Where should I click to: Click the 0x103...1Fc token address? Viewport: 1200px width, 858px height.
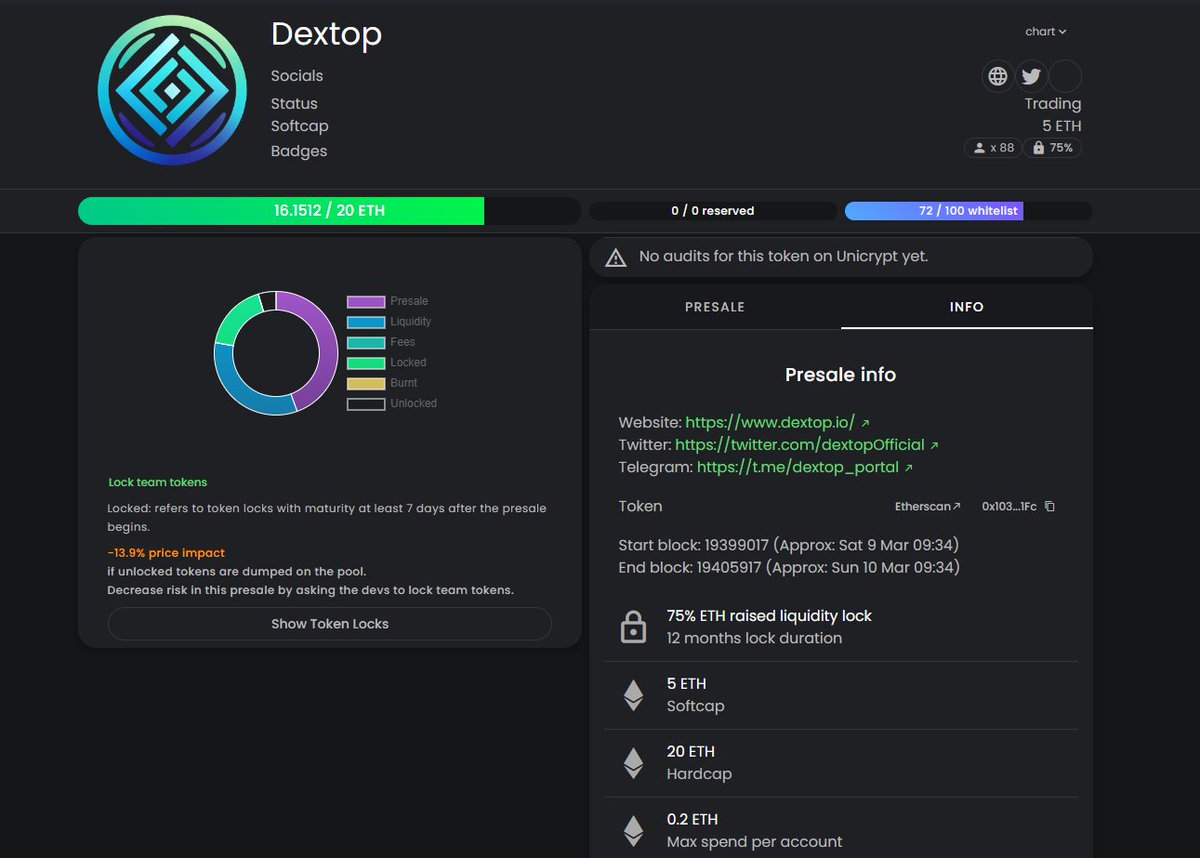pyautogui.click(x=1010, y=507)
